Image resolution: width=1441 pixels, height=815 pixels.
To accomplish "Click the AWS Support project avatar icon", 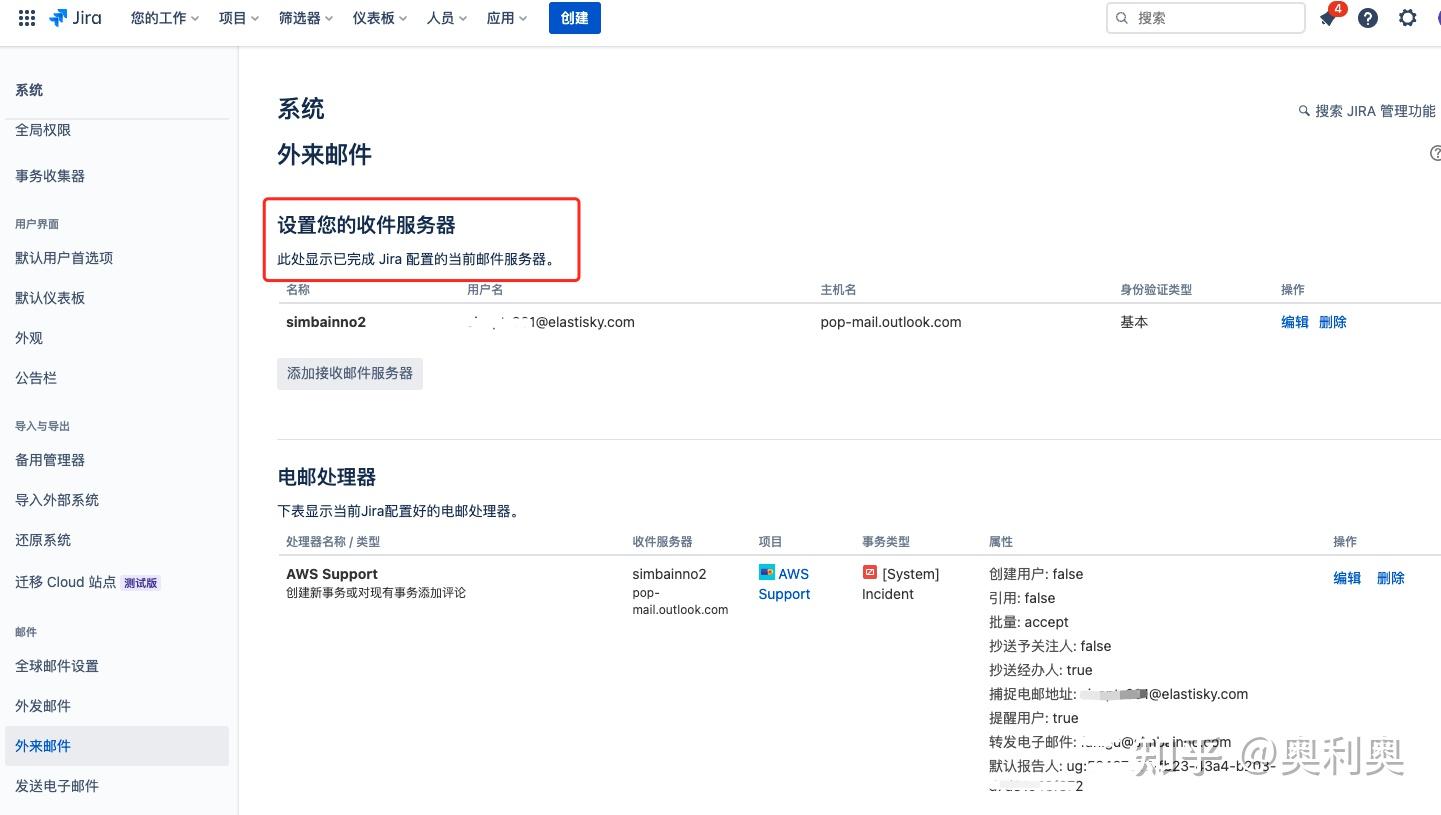I will tap(767, 573).
